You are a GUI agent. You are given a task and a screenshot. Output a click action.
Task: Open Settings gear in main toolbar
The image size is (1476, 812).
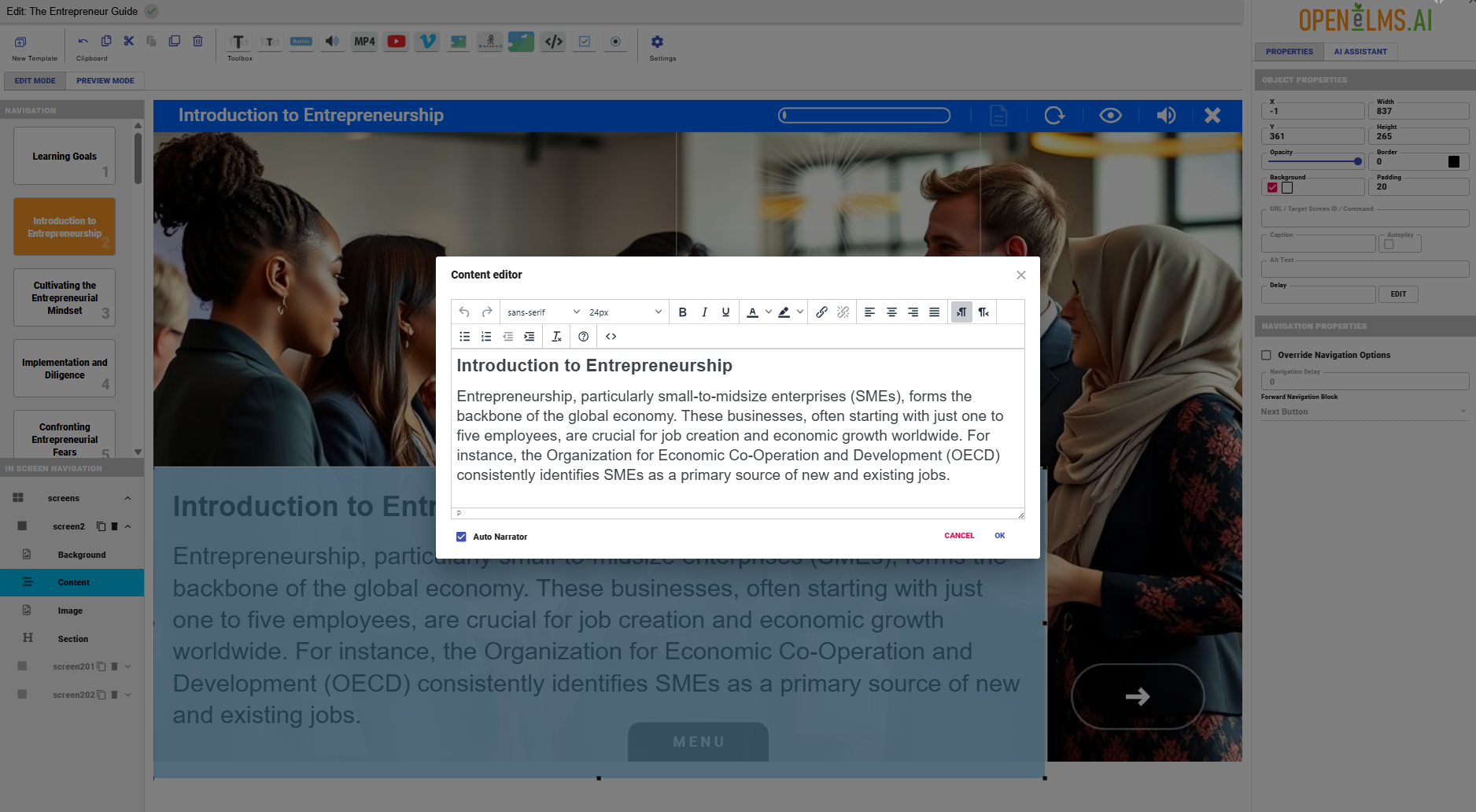click(x=657, y=42)
